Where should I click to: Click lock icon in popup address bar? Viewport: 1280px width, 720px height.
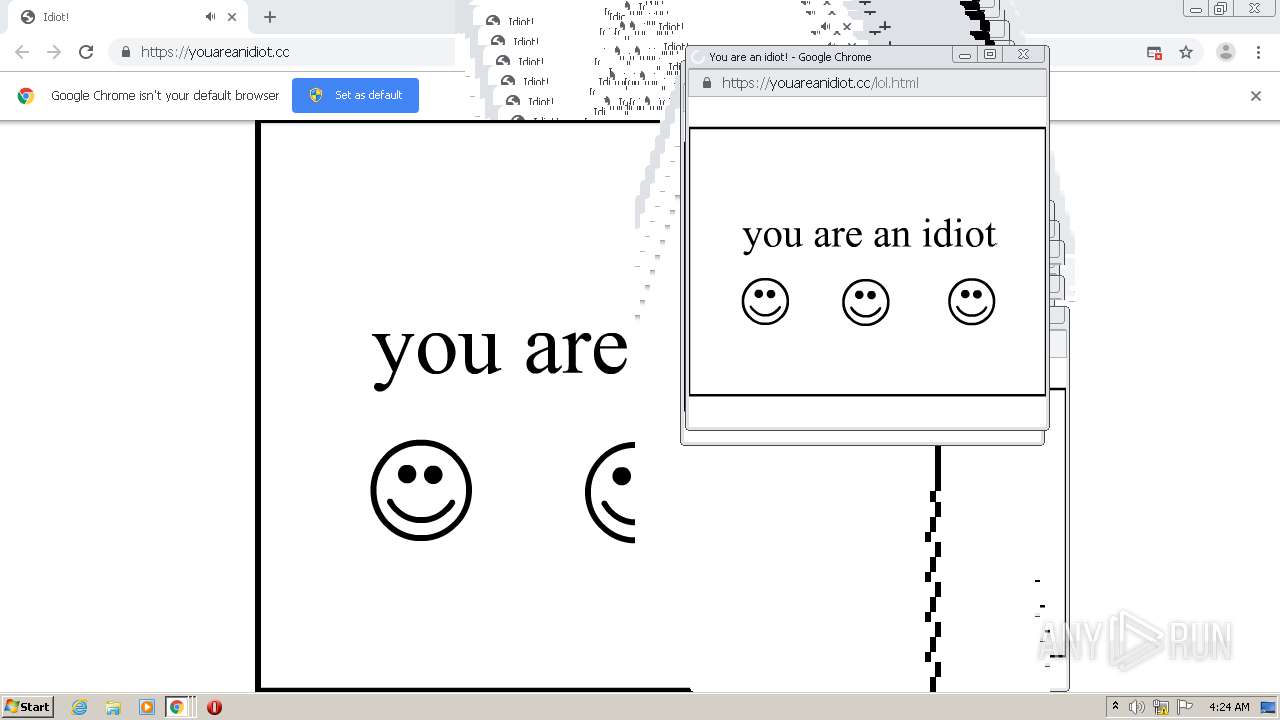pos(707,83)
